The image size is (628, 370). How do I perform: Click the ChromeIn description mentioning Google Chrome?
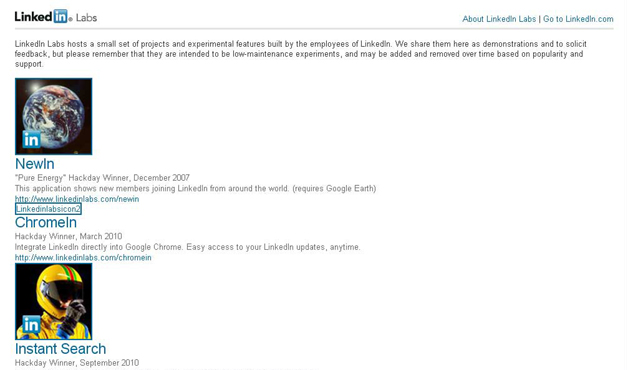point(188,247)
